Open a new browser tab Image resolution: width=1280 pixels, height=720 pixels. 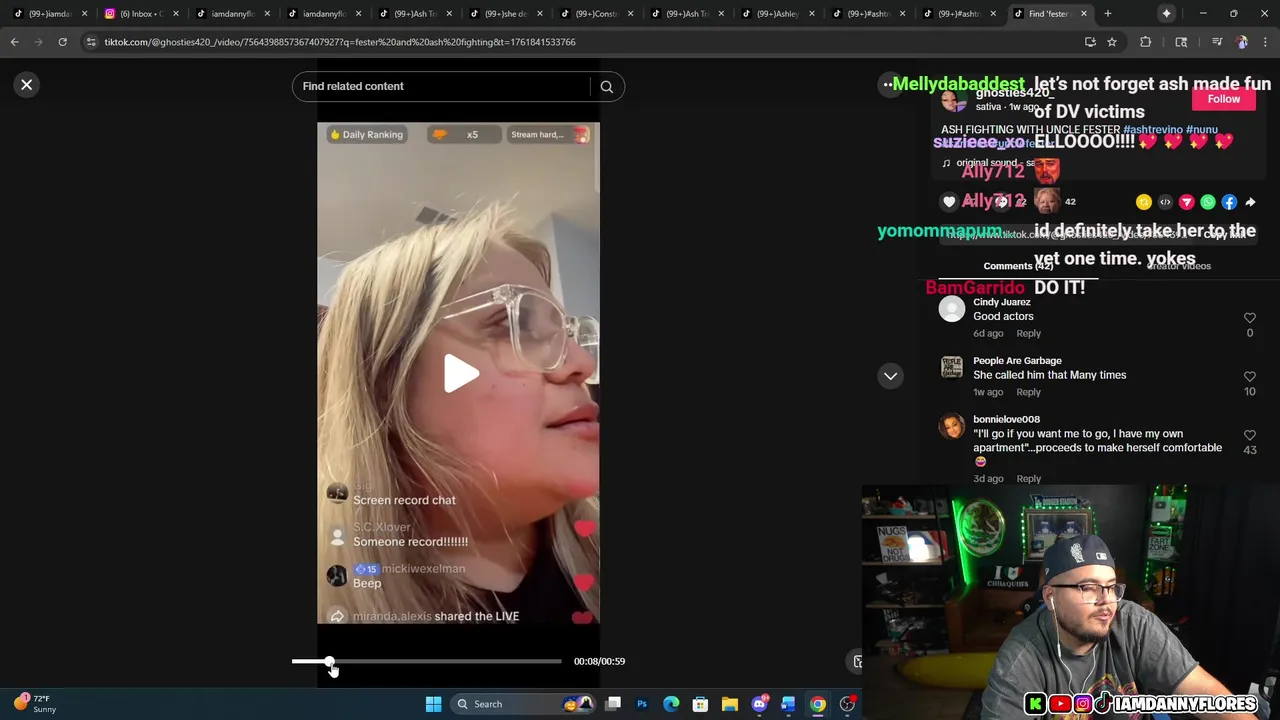coord(1107,14)
